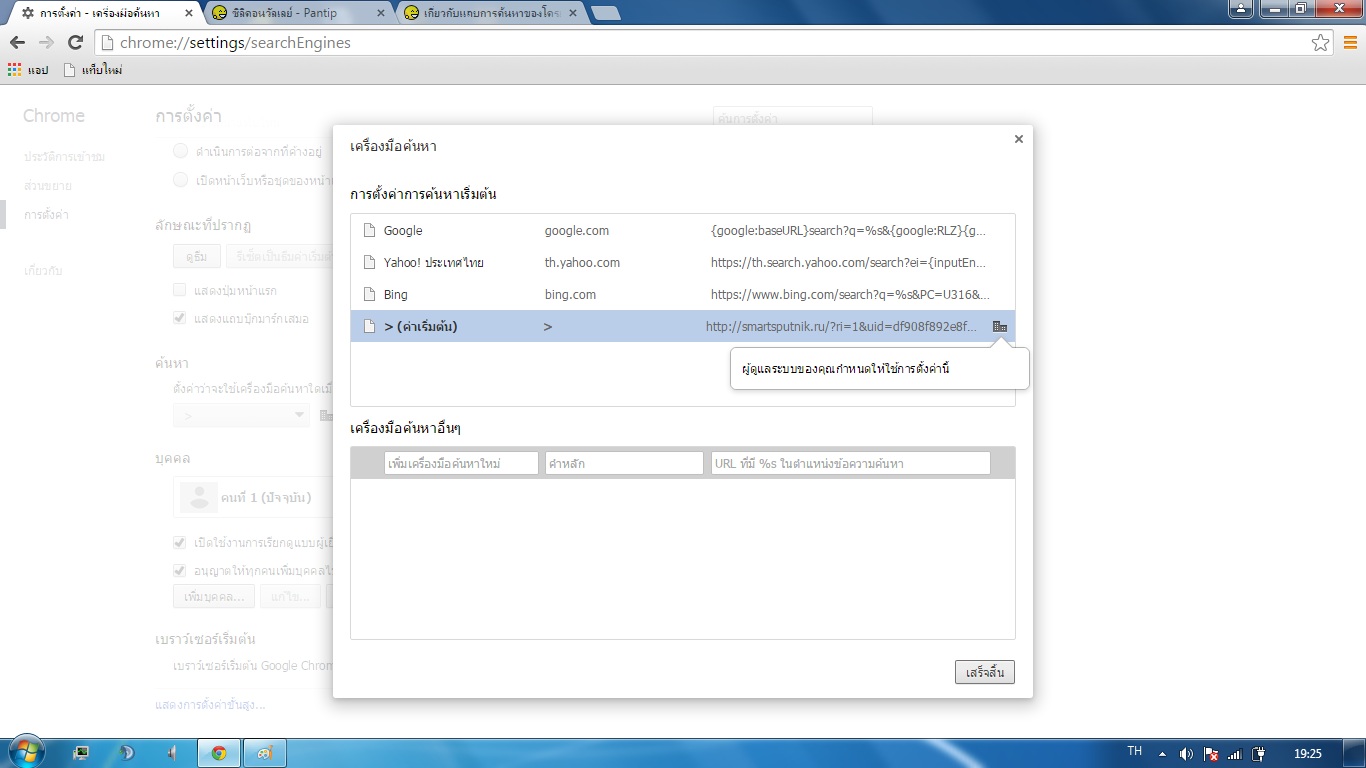
Task: Open ส่วนขยาย in the Chrome sidebar
Action: 48,186
